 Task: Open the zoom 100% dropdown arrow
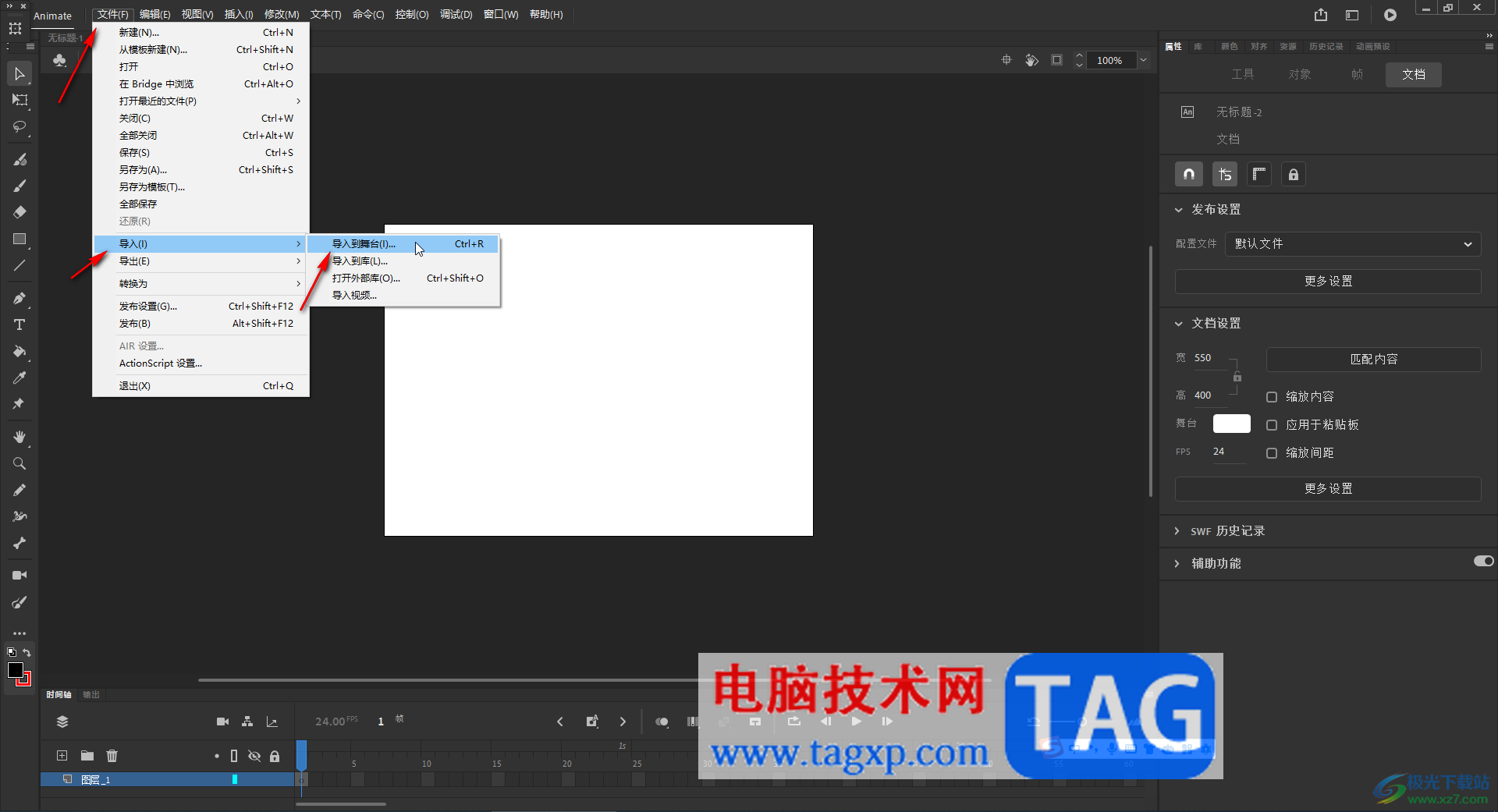[x=1143, y=60]
